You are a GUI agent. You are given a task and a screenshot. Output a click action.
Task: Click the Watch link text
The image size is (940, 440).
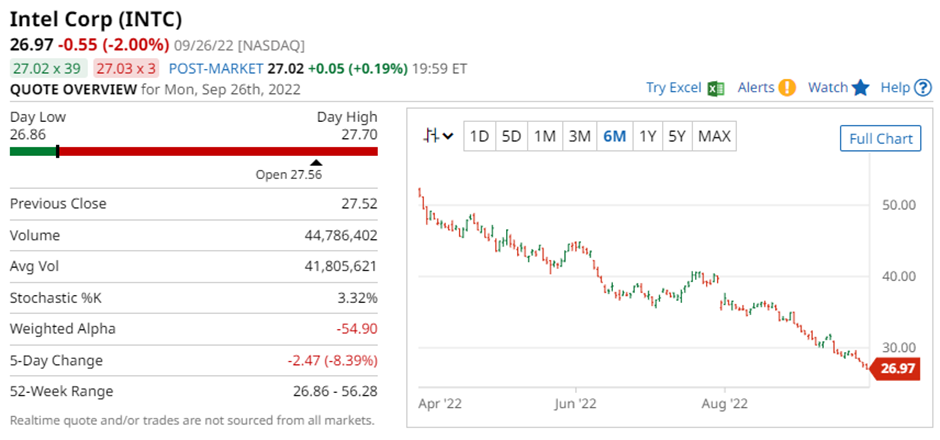pos(827,88)
